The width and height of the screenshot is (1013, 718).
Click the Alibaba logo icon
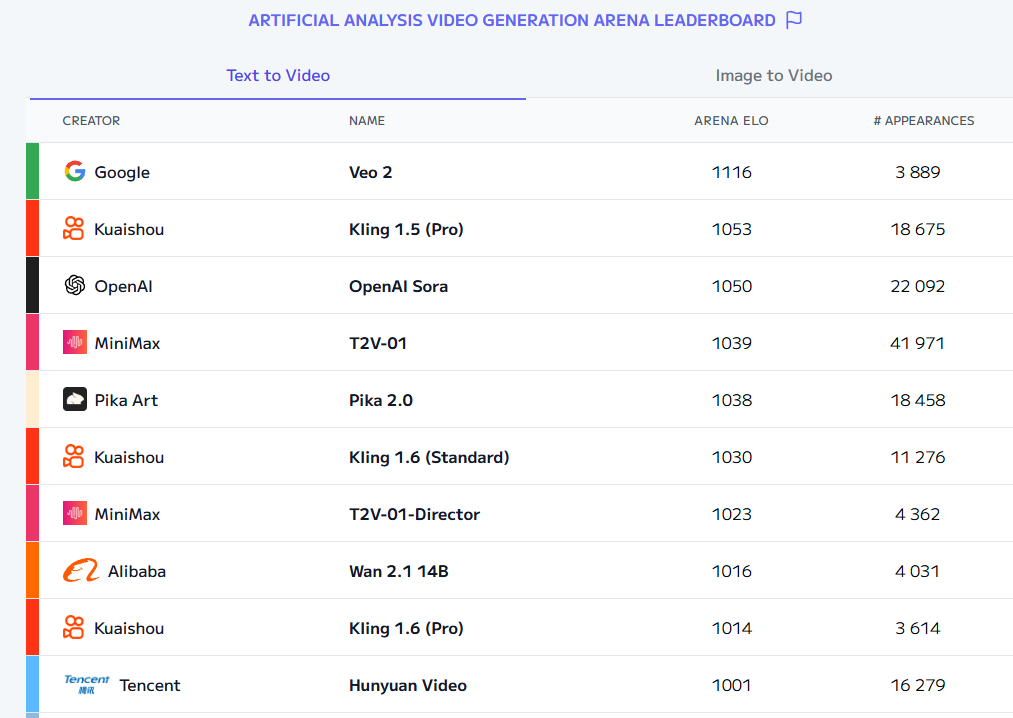80,571
